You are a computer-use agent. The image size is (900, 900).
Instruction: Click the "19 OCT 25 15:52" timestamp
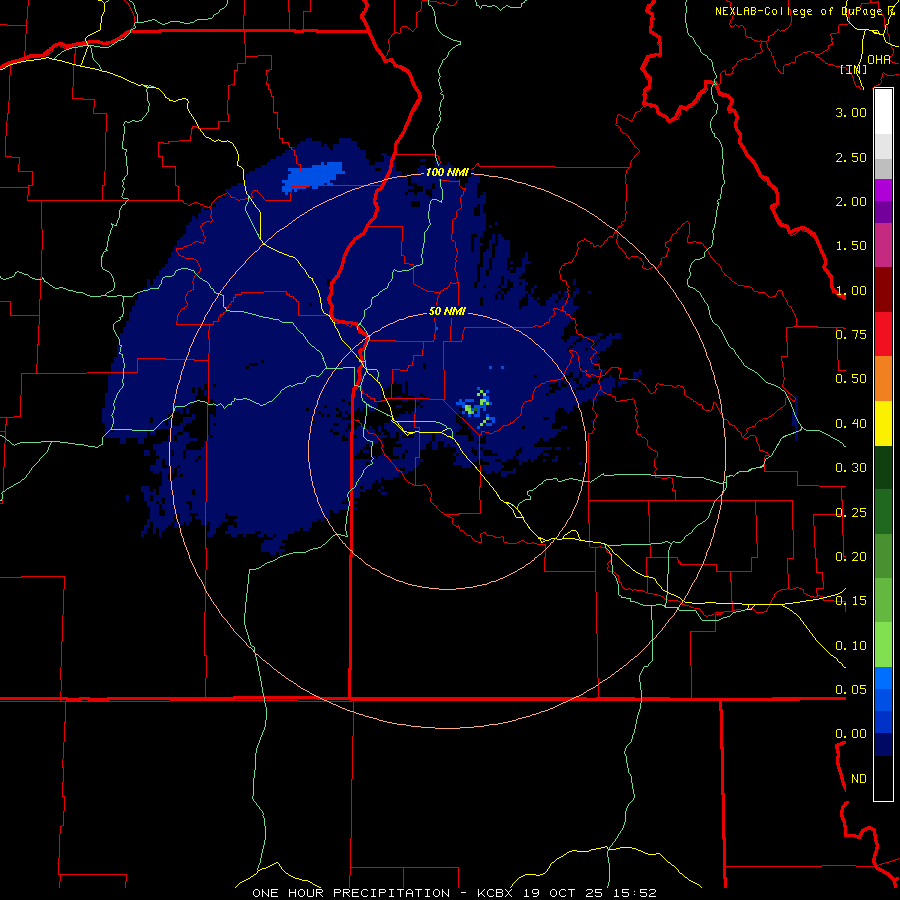pyautogui.click(x=590, y=893)
